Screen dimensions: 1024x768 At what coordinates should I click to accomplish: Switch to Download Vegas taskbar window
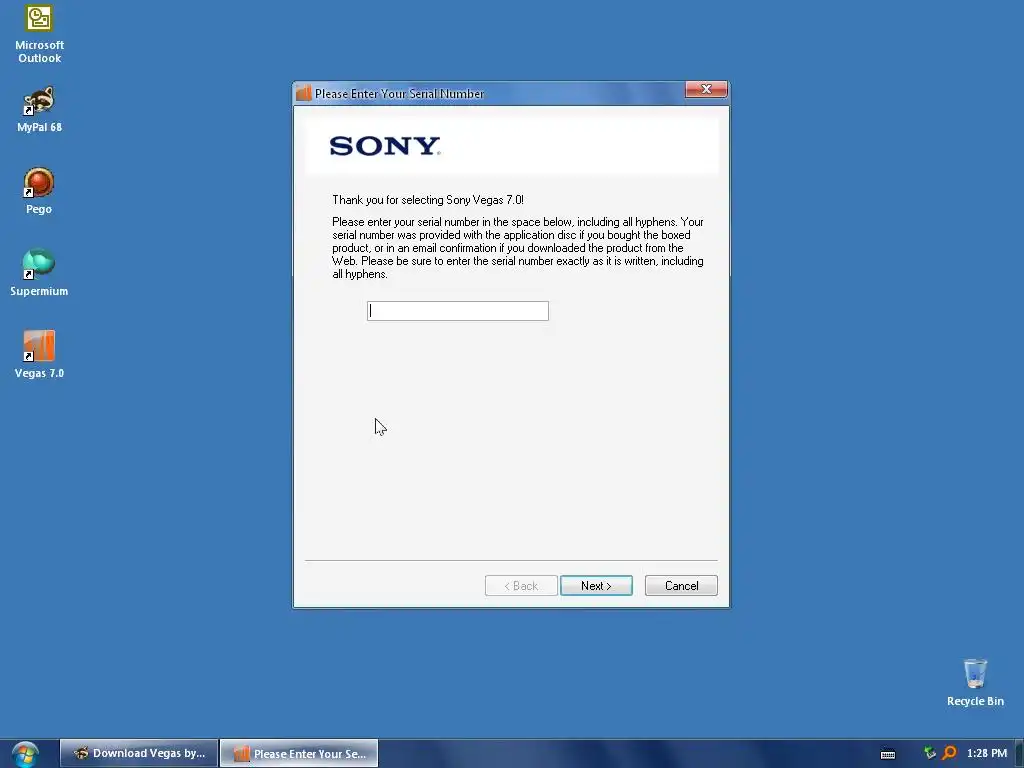click(x=139, y=753)
